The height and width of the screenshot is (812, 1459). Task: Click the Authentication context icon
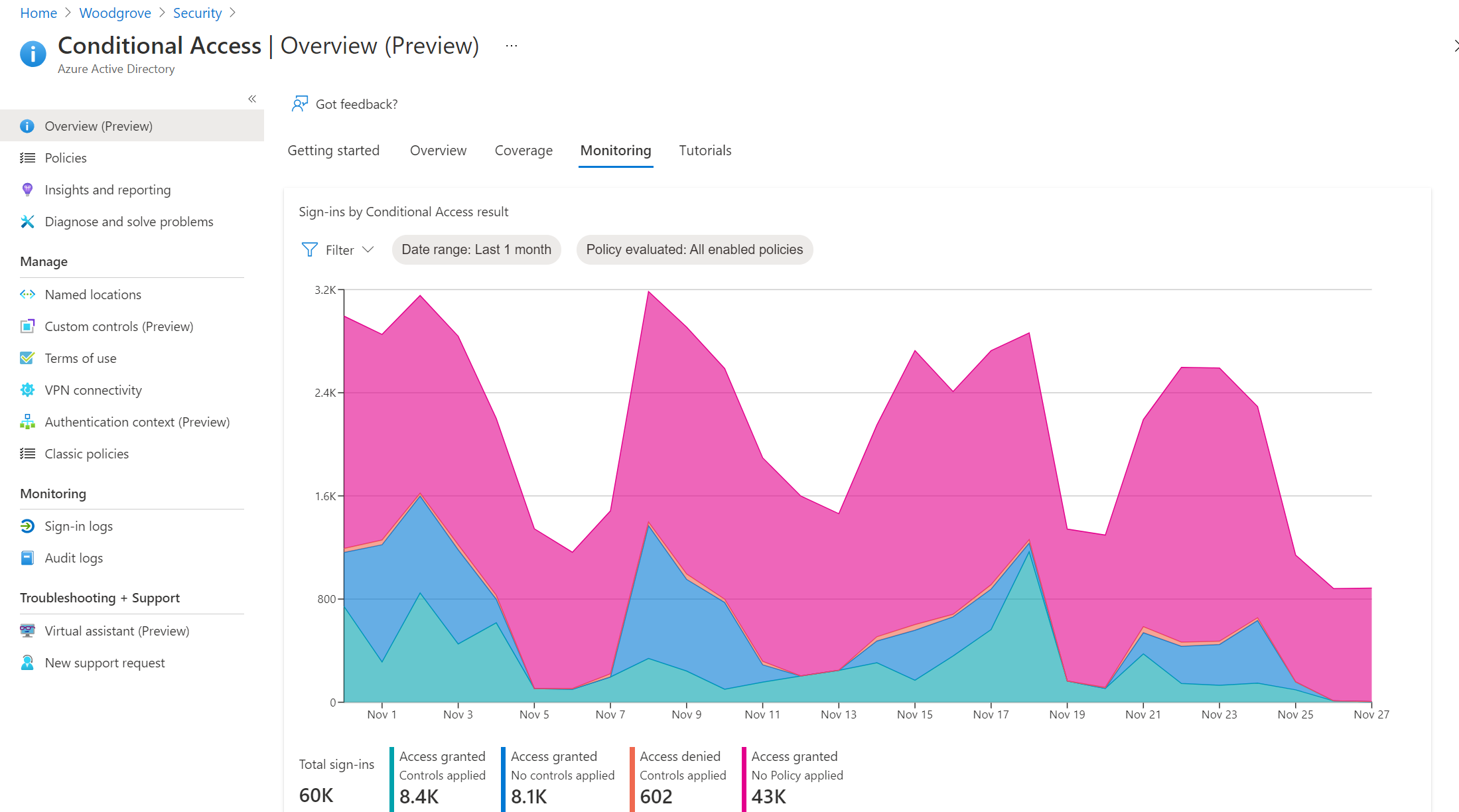[27, 422]
